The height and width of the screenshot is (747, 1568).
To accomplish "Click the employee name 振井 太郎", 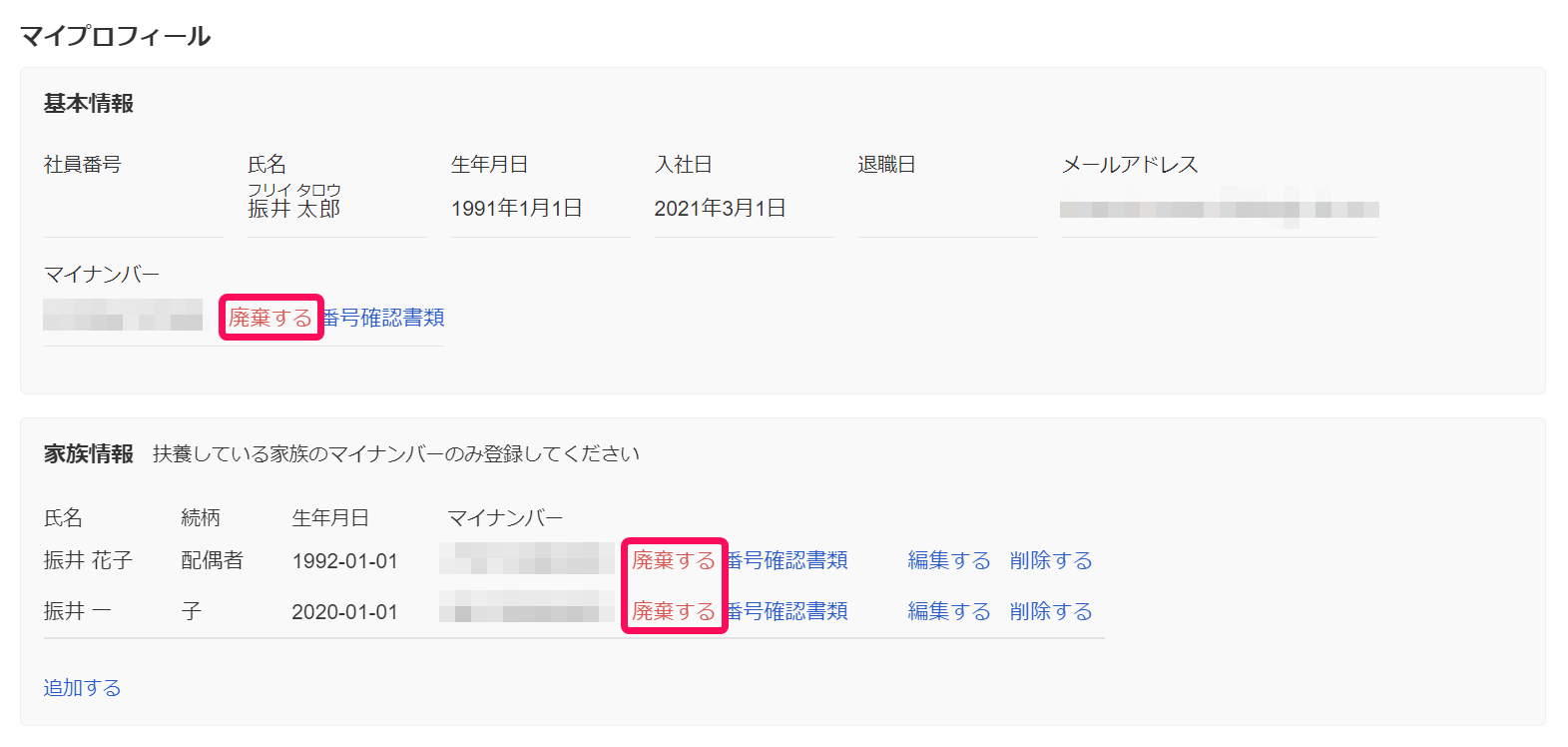I will [294, 209].
